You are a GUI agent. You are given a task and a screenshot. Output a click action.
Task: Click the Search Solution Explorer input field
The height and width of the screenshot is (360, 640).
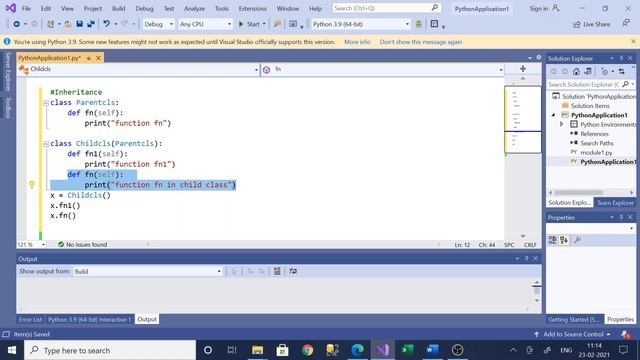[584, 84]
